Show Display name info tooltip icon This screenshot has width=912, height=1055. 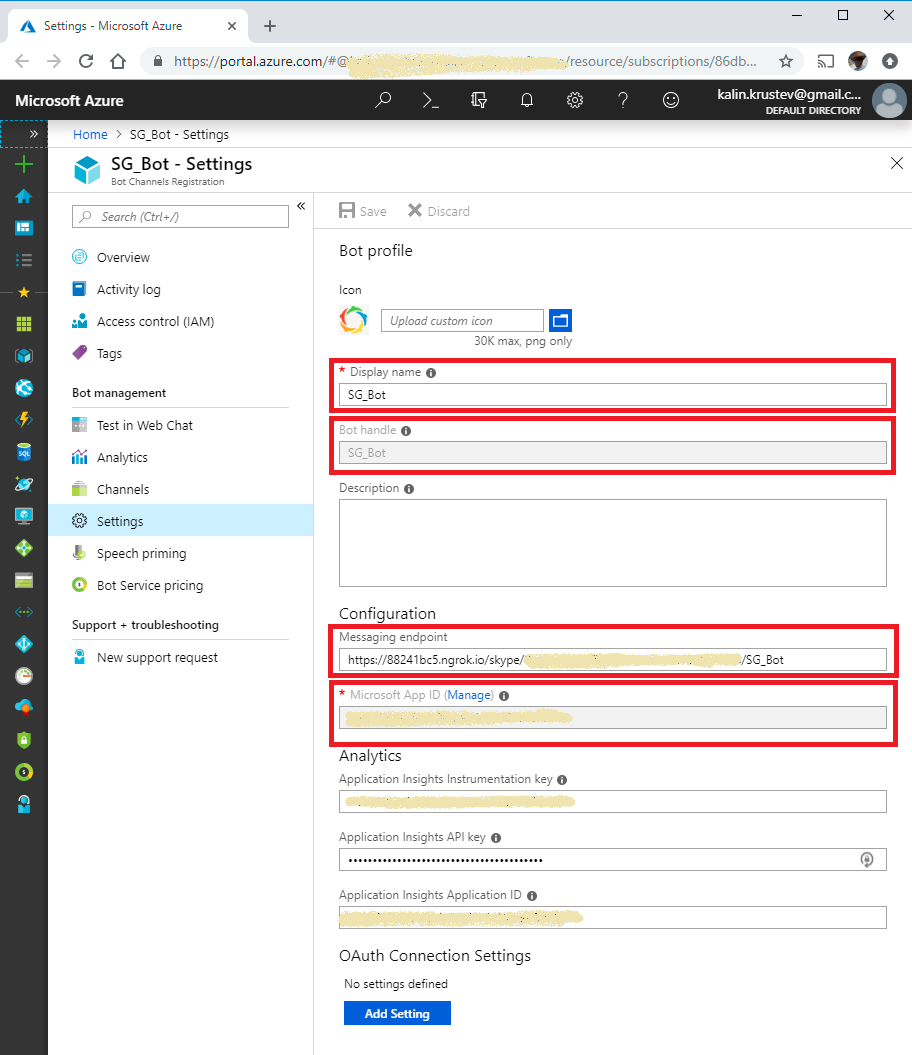click(x=431, y=373)
